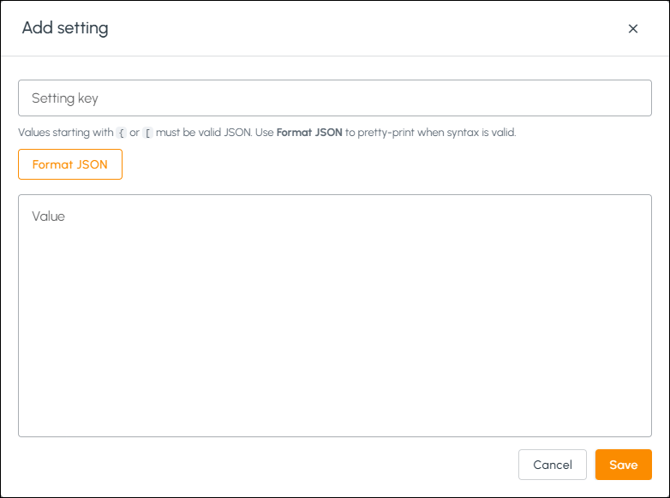The height and width of the screenshot is (498, 670).
Task: Click the Setting key input field
Action: (335, 98)
